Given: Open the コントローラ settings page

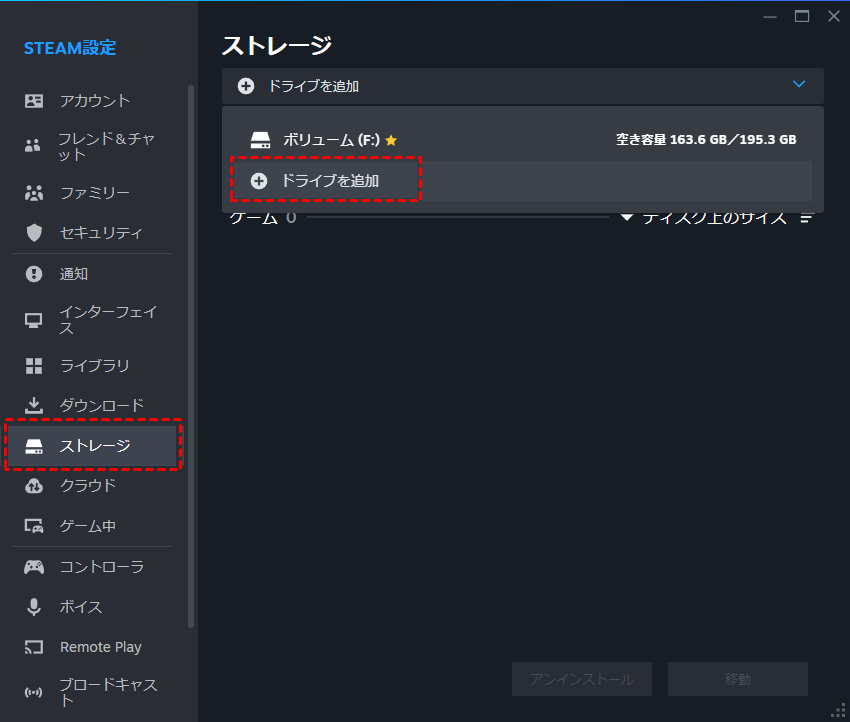Looking at the screenshot, I should coord(93,567).
